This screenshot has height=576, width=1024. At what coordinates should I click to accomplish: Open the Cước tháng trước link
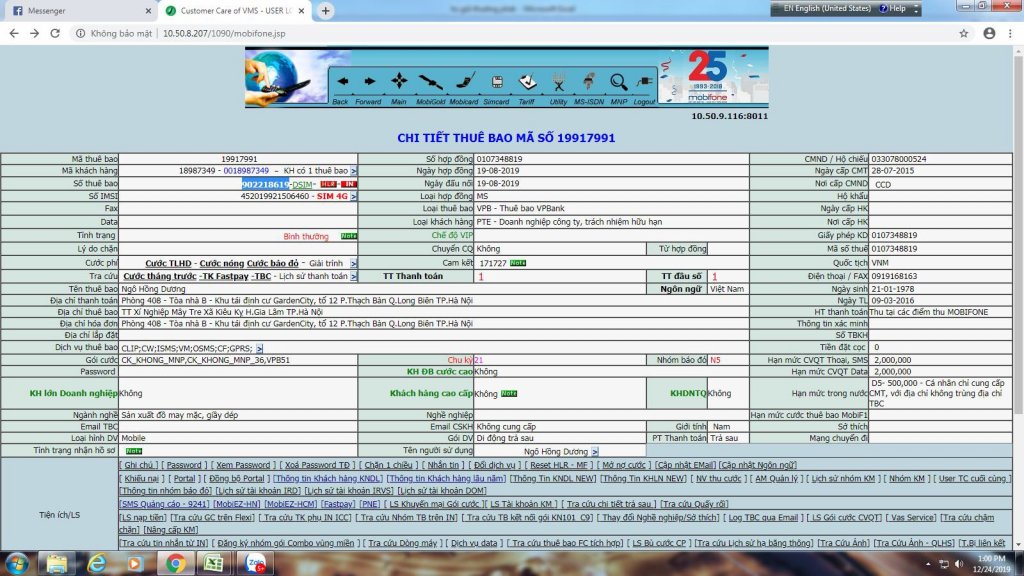pos(159,277)
